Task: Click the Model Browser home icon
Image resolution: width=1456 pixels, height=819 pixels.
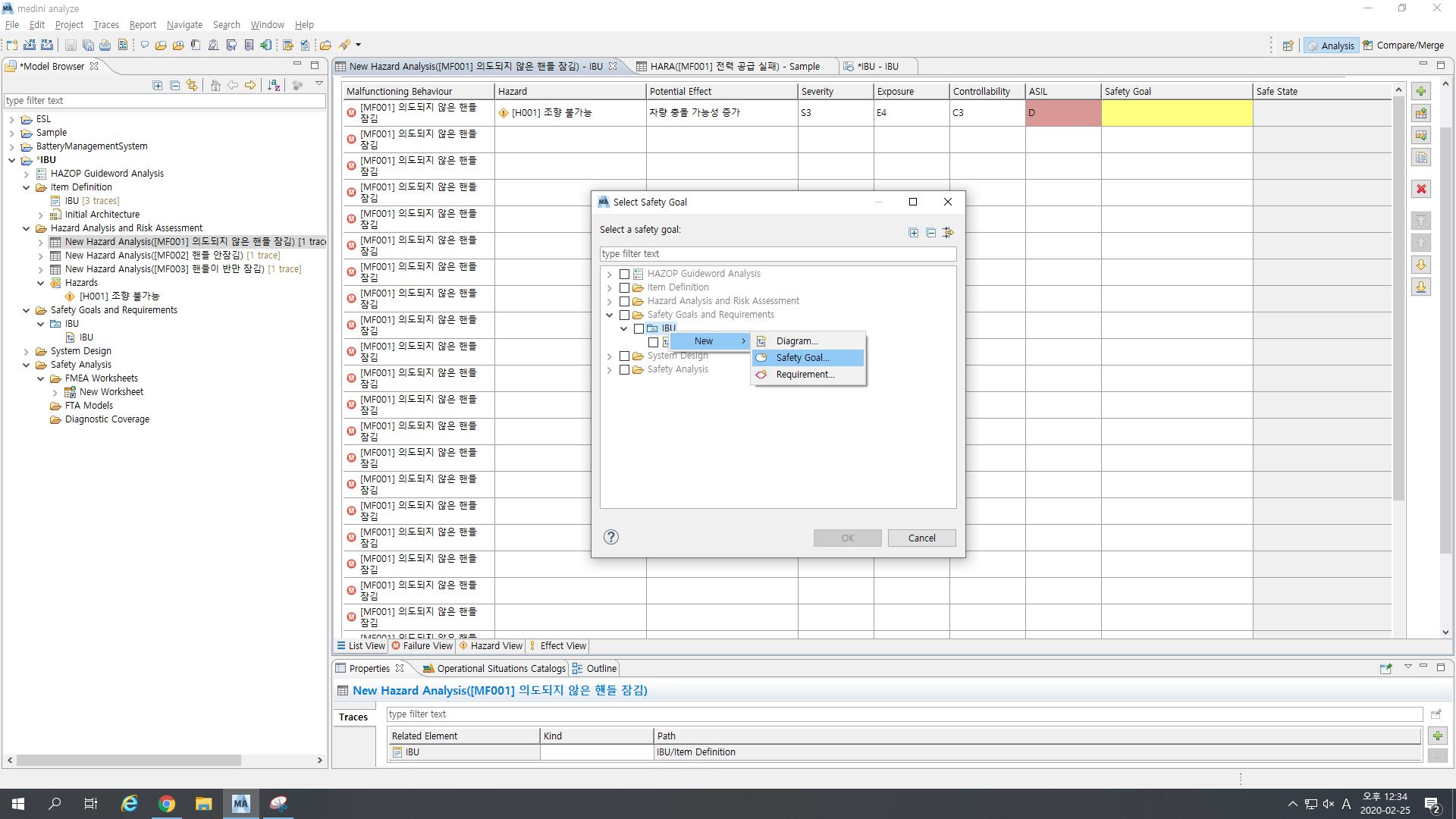Action: click(x=215, y=86)
